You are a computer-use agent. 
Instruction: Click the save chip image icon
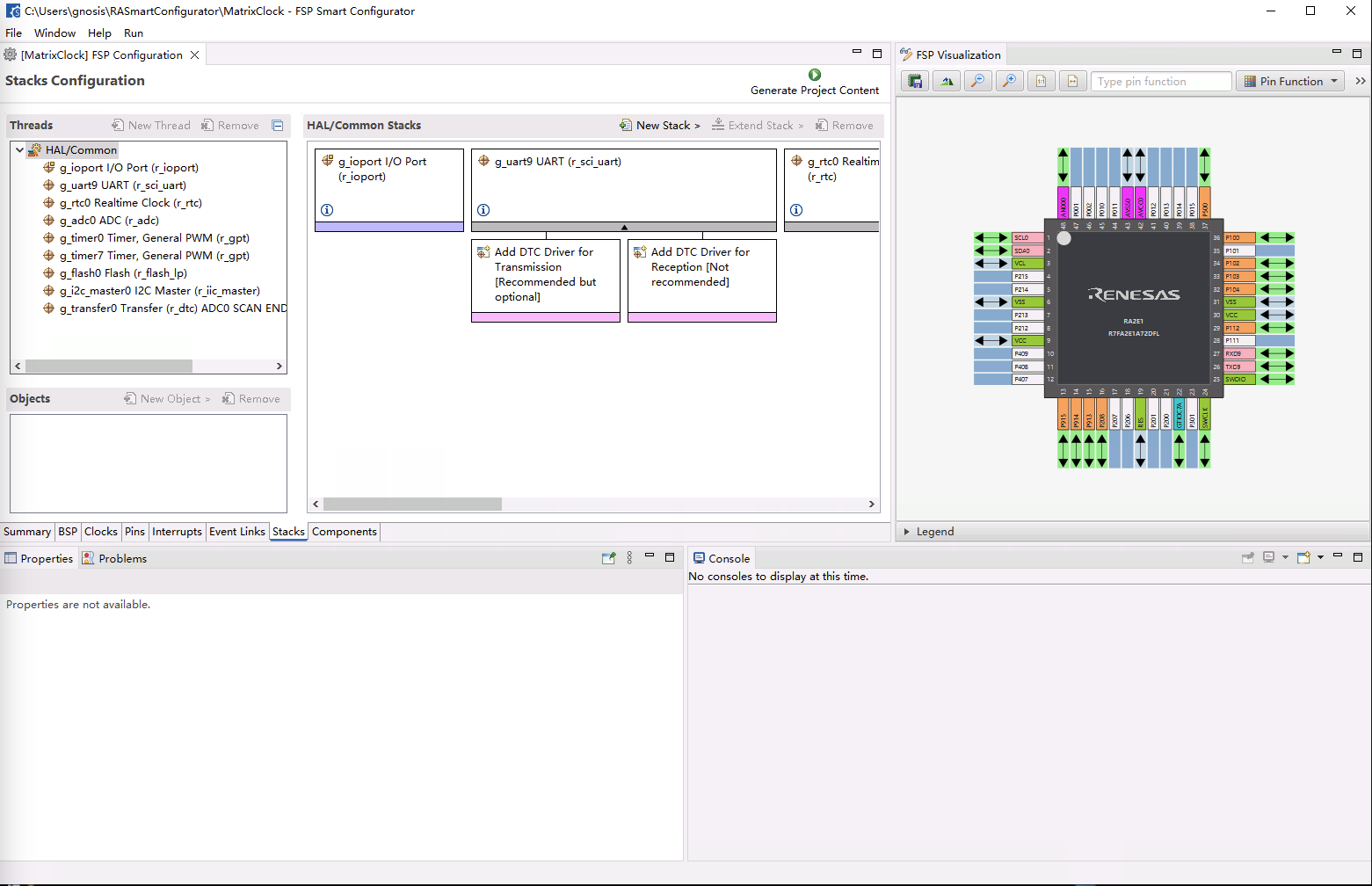(915, 82)
